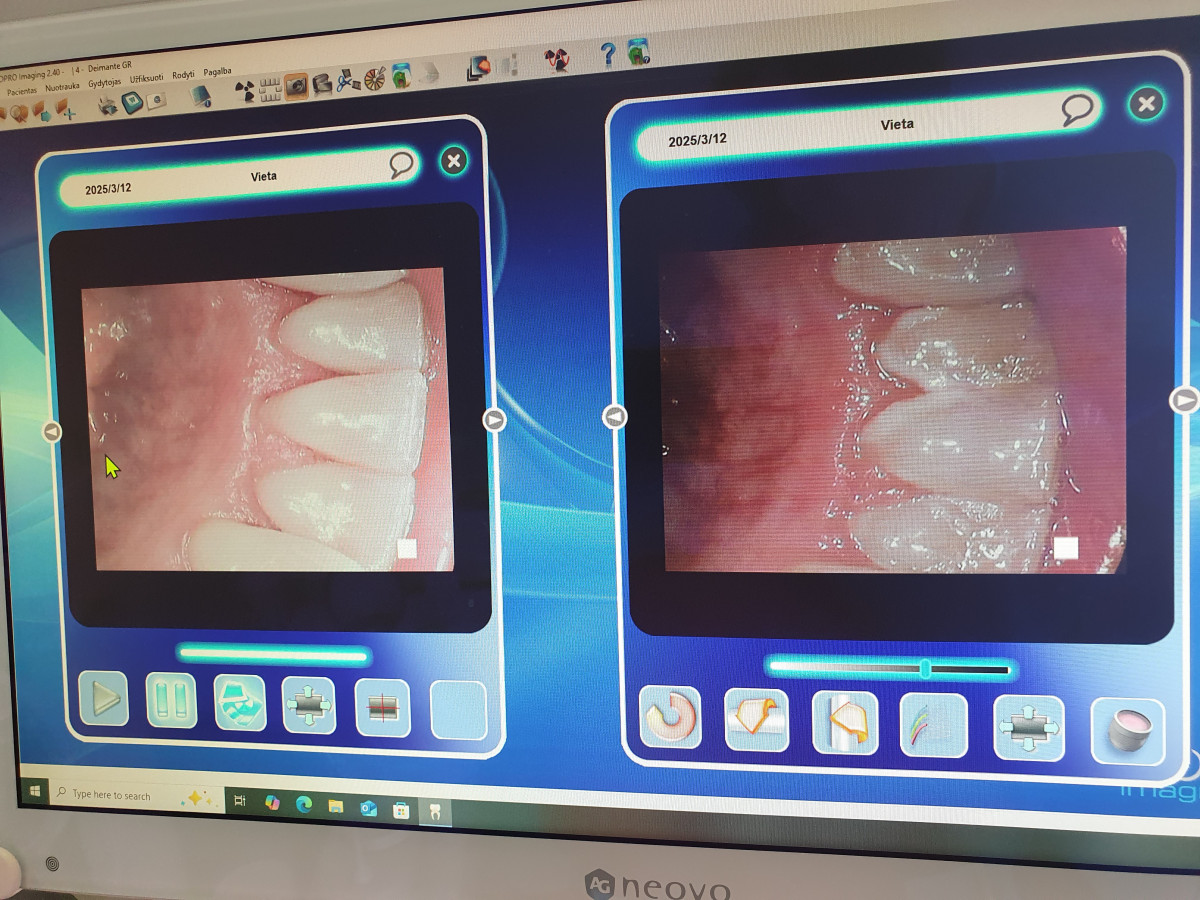Go to next image in left panel

(x=494, y=420)
